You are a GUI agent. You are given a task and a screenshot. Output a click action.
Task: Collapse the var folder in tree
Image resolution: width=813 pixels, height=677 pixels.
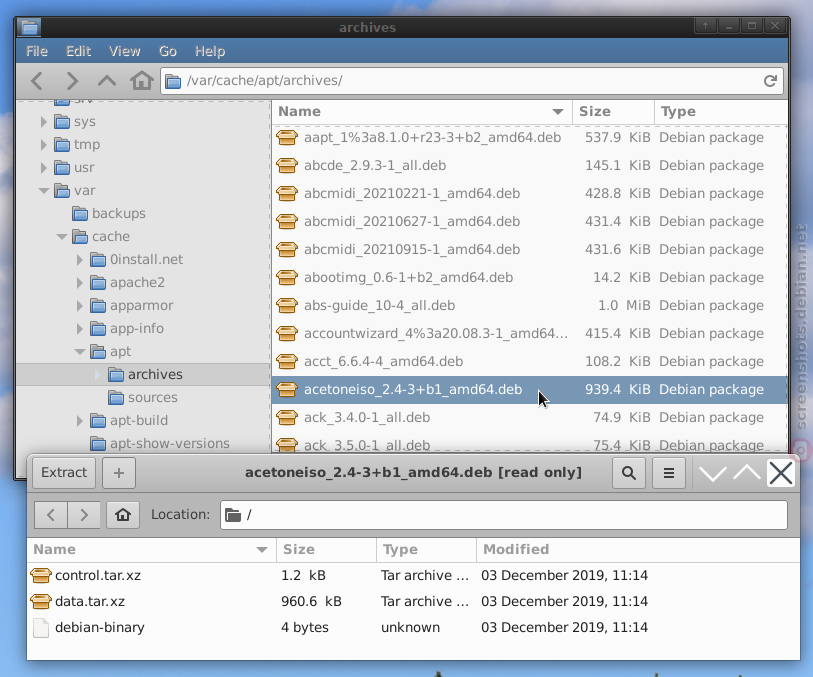[x=44, y=191]
